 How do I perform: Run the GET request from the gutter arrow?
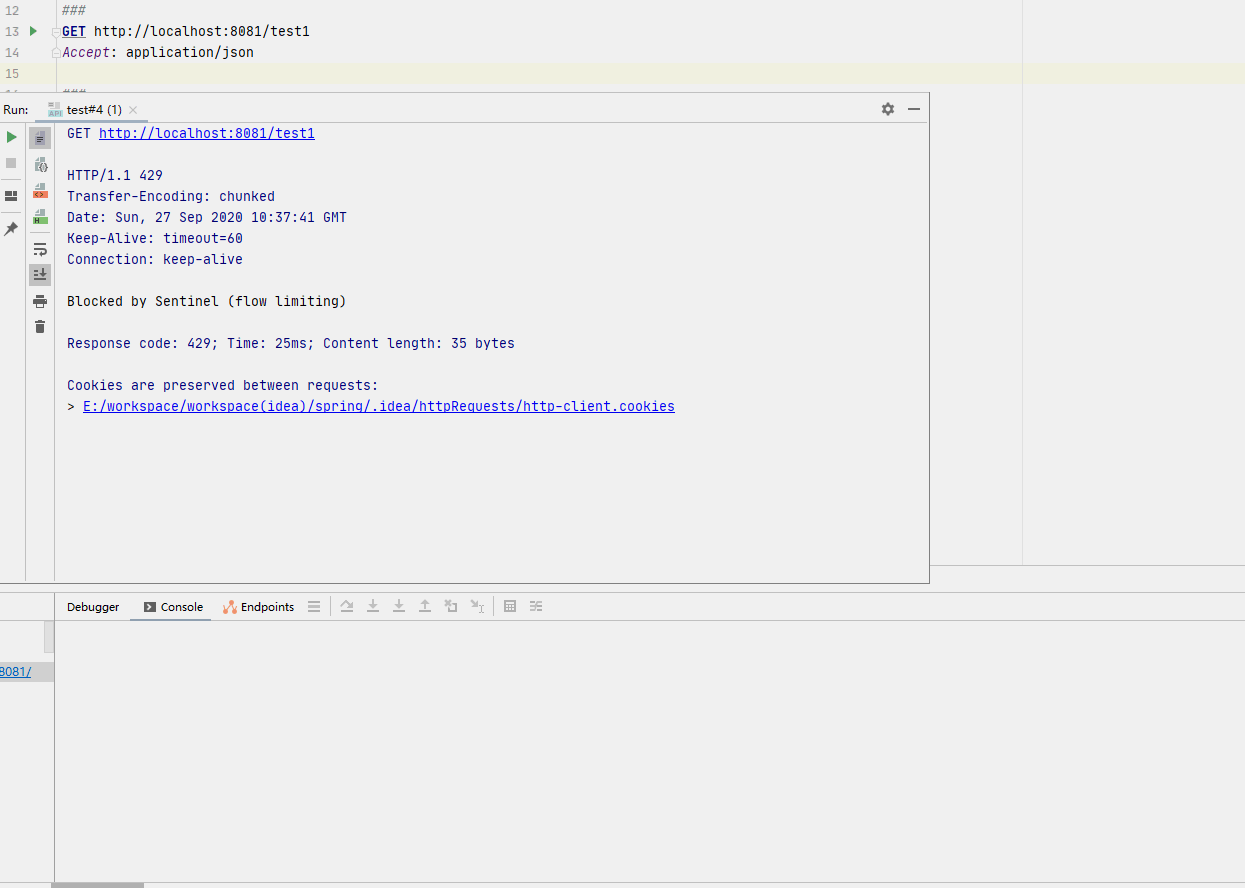pyautogui.click(x=33, y=31)
